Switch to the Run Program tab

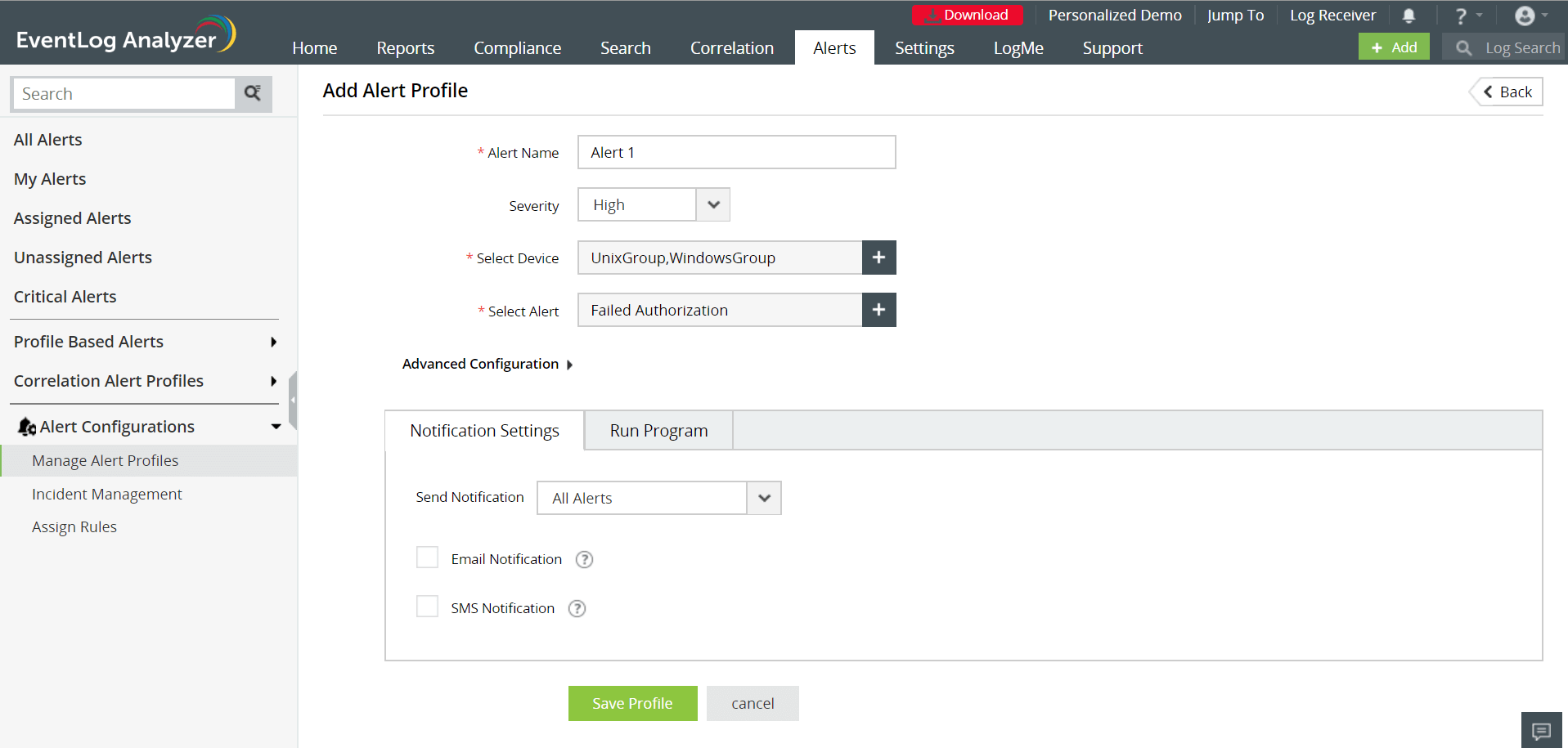tap(658, 431)
